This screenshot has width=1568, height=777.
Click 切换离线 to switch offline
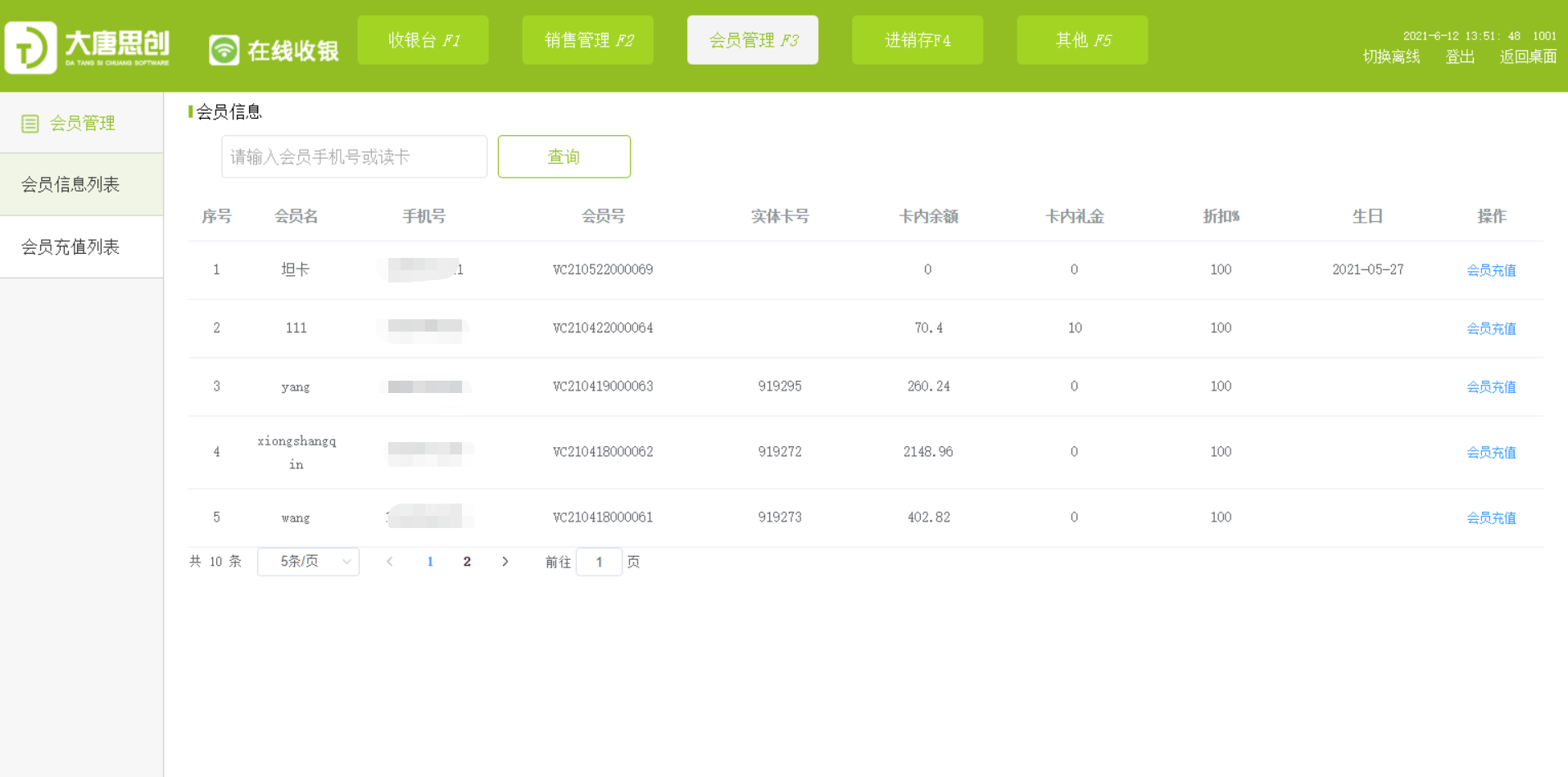1390,56
